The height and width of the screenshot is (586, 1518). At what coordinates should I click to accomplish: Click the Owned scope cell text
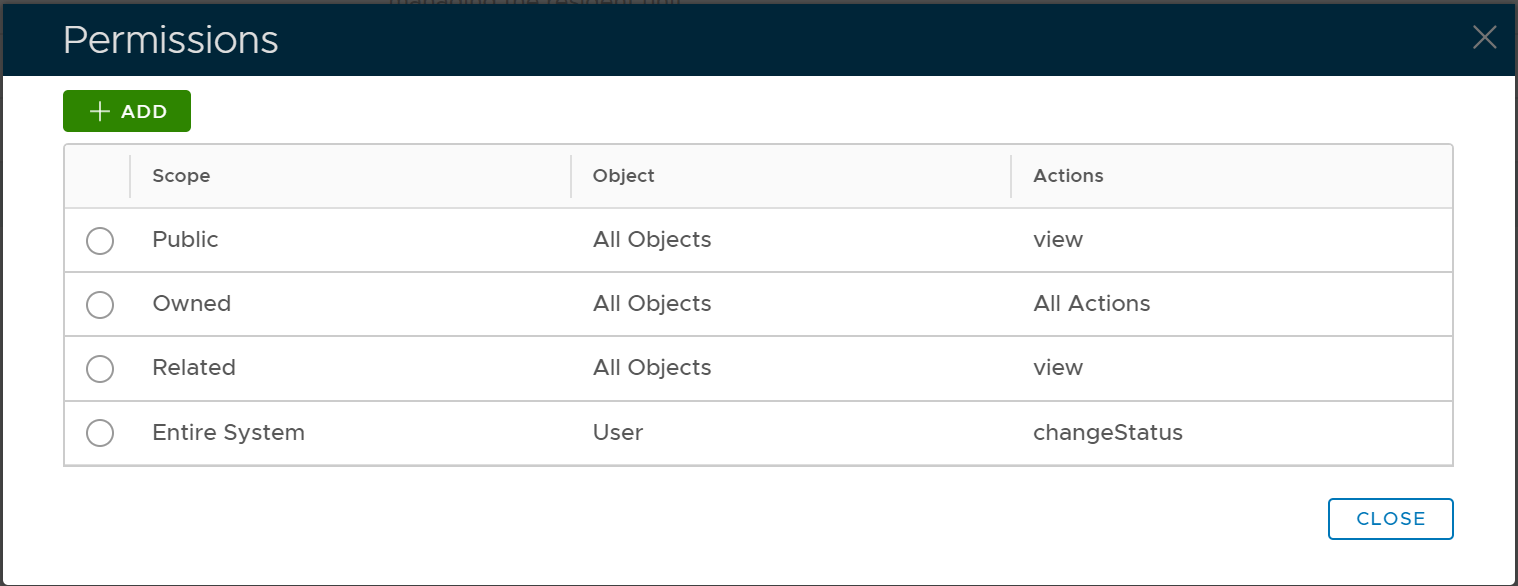pyautogui.click(x=191, y=304)
